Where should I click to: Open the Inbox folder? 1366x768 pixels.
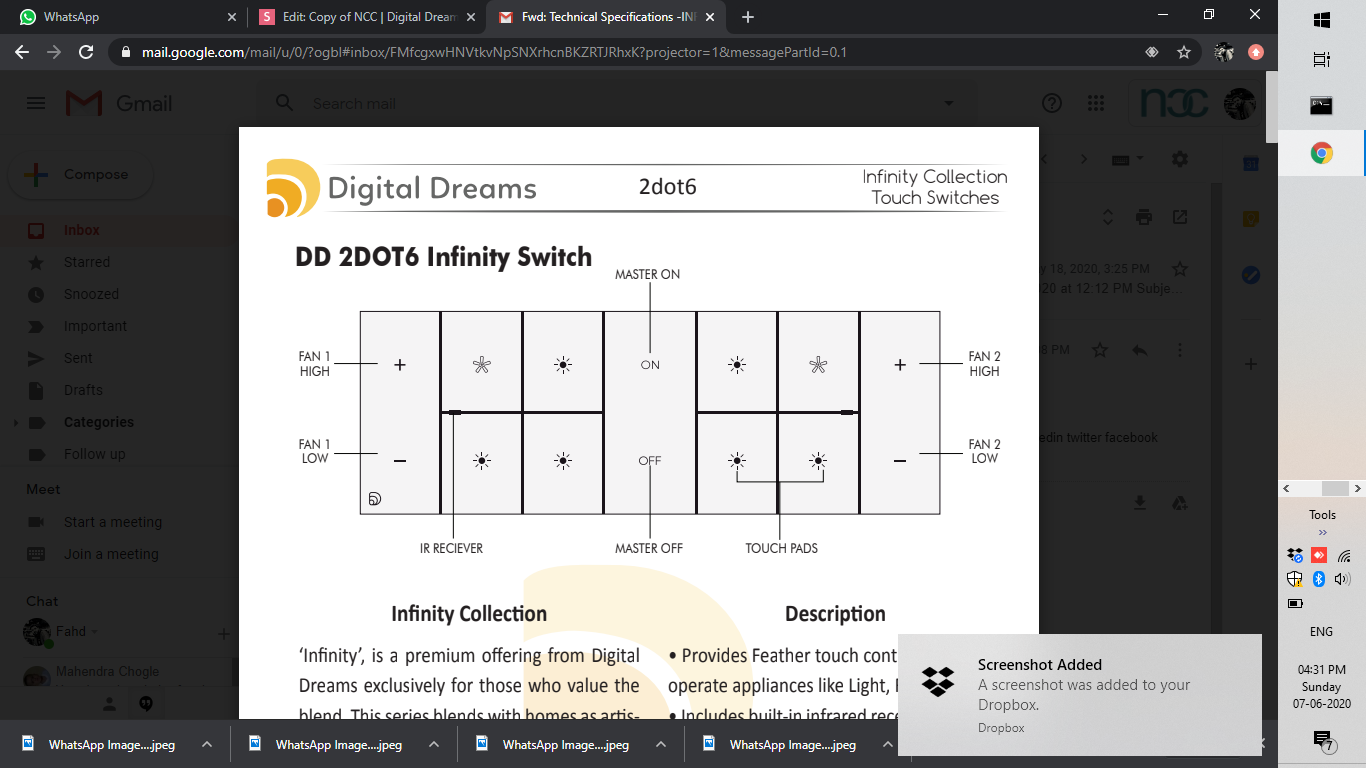pos(81,230)
